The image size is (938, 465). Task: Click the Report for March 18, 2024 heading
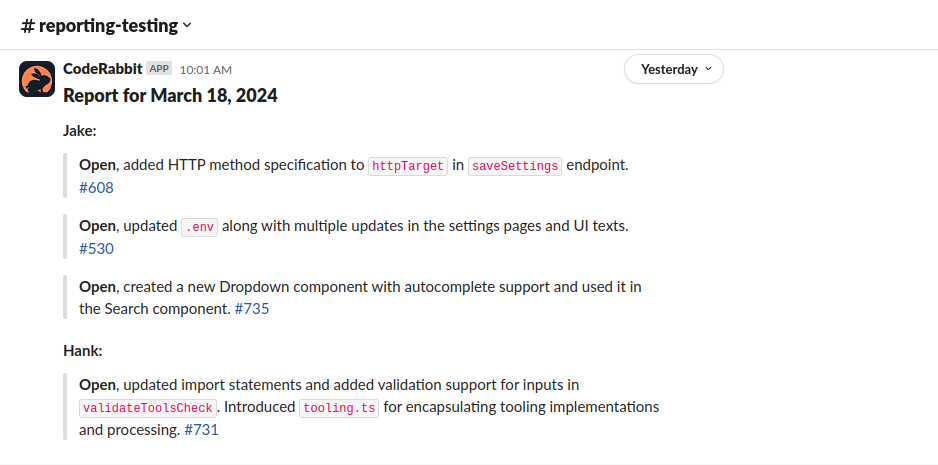170,96
